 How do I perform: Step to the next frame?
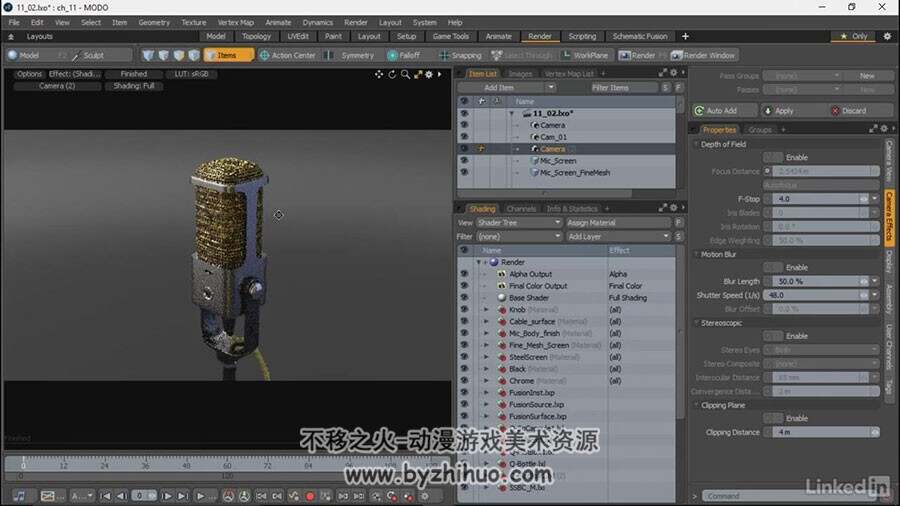166,496
